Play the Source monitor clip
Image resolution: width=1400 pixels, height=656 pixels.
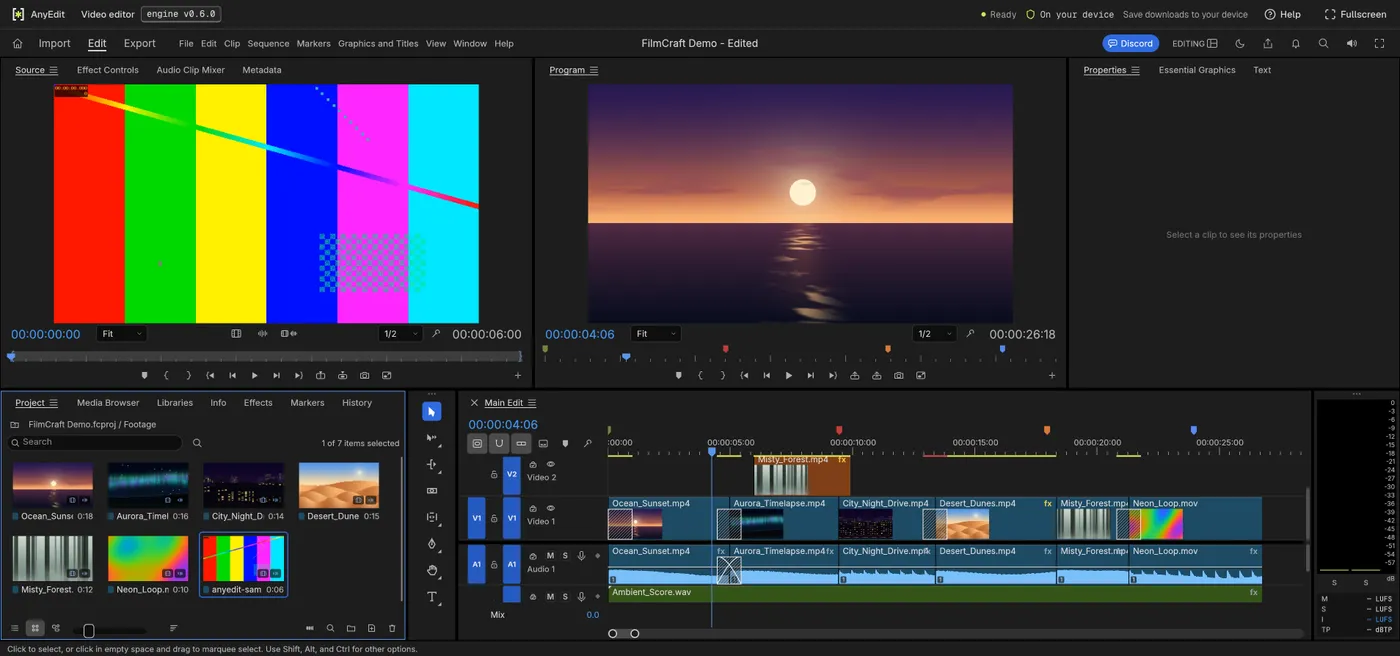(254, 375)
